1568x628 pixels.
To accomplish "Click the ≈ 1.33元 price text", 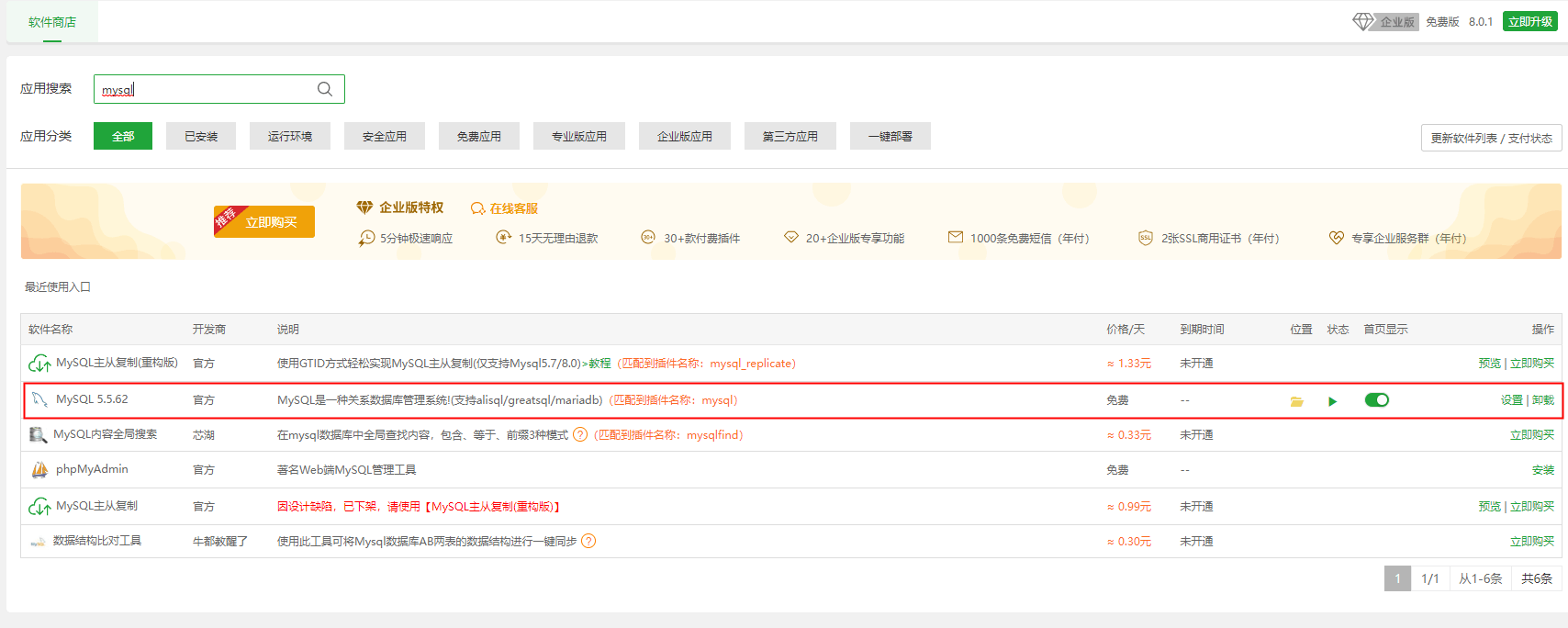I will pyautogui.click(x=1128, y=364).
